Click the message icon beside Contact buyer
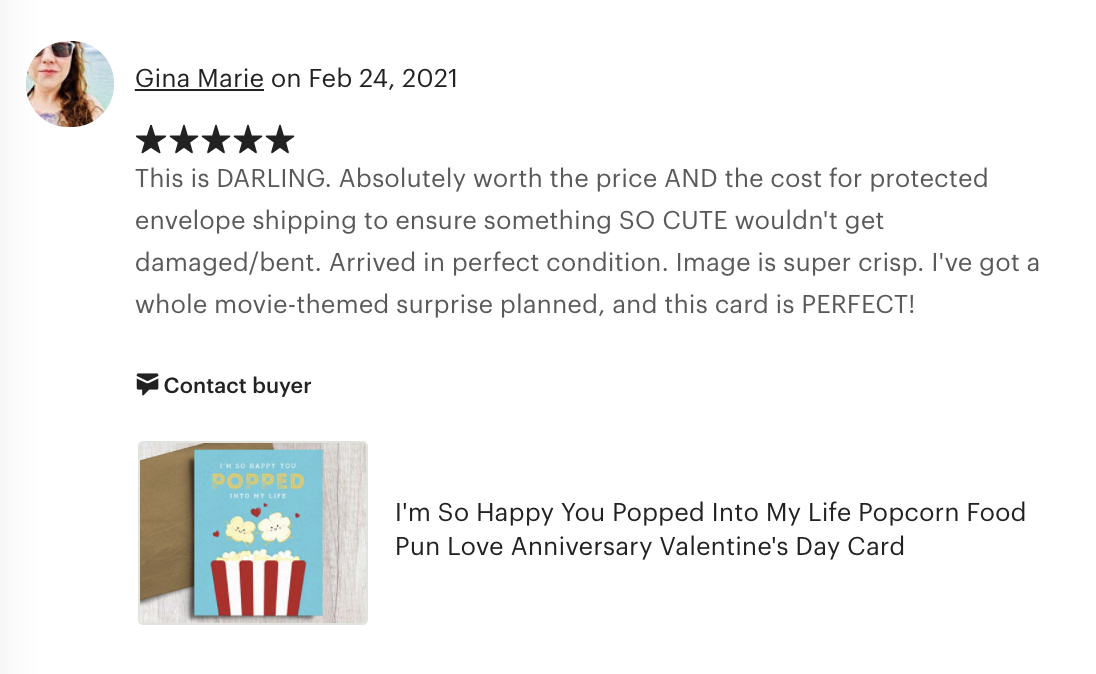This screenshot has width=1096, height=674. [x=147, y=385]
